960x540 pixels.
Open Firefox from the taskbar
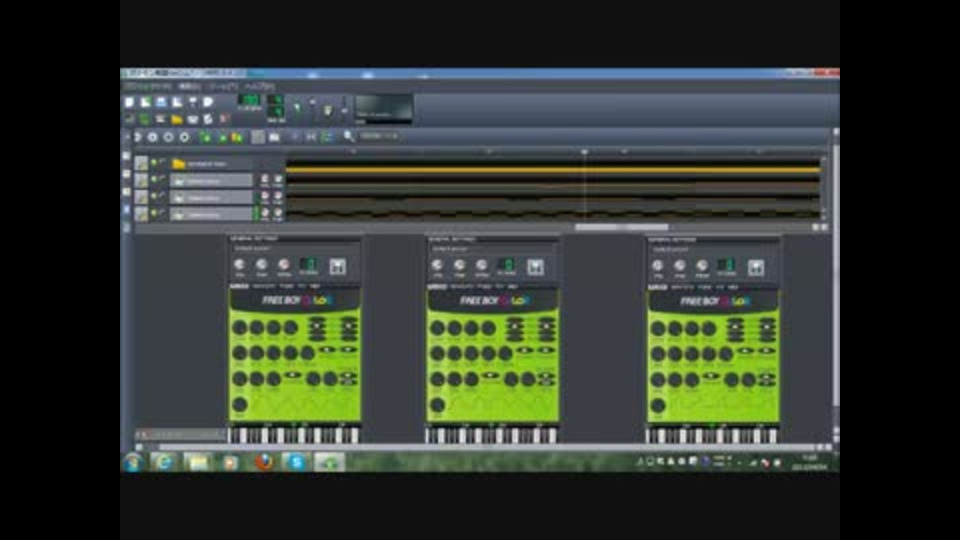264,462
